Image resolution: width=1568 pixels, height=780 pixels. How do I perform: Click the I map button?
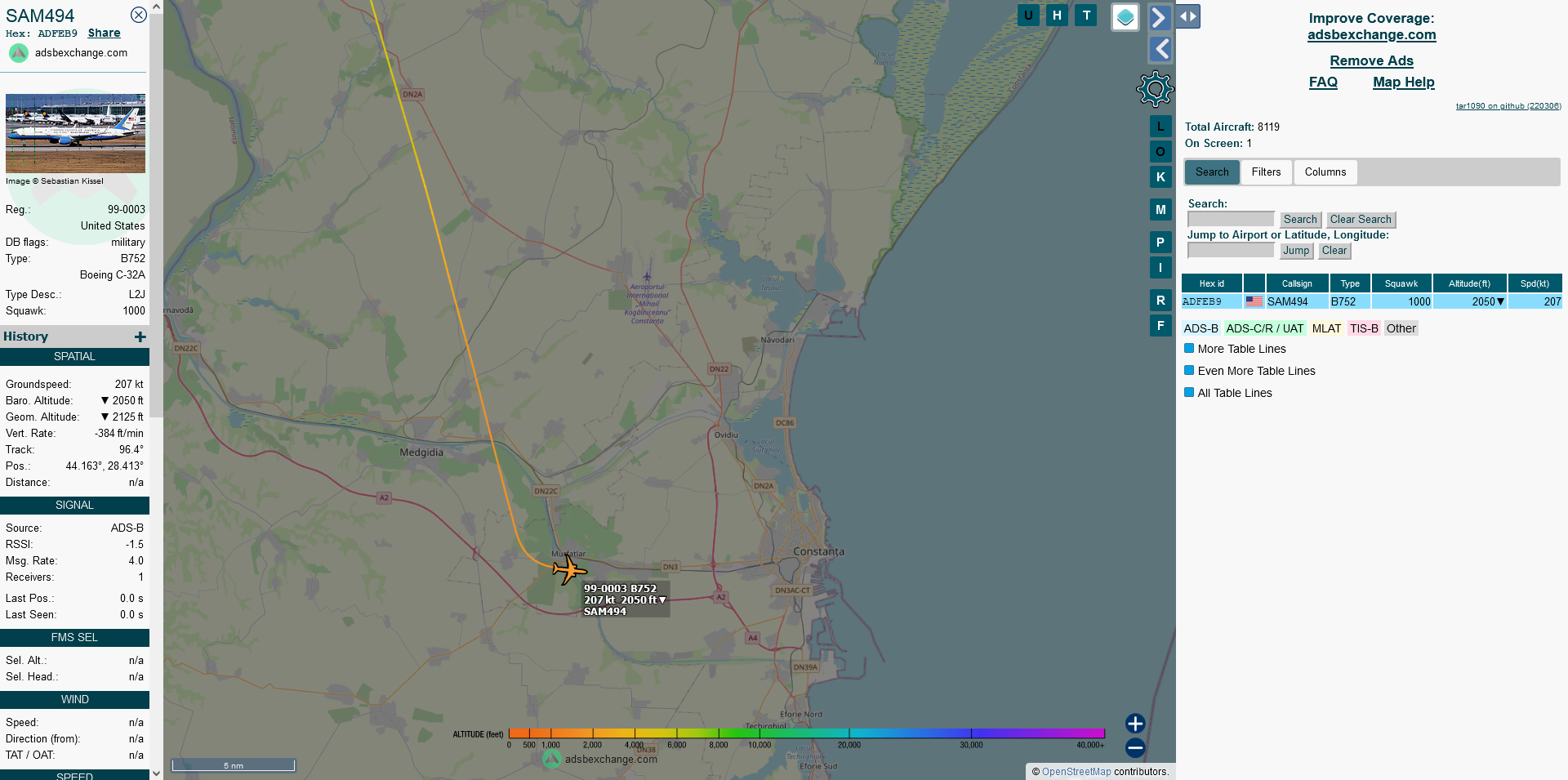coord(1160,267)
